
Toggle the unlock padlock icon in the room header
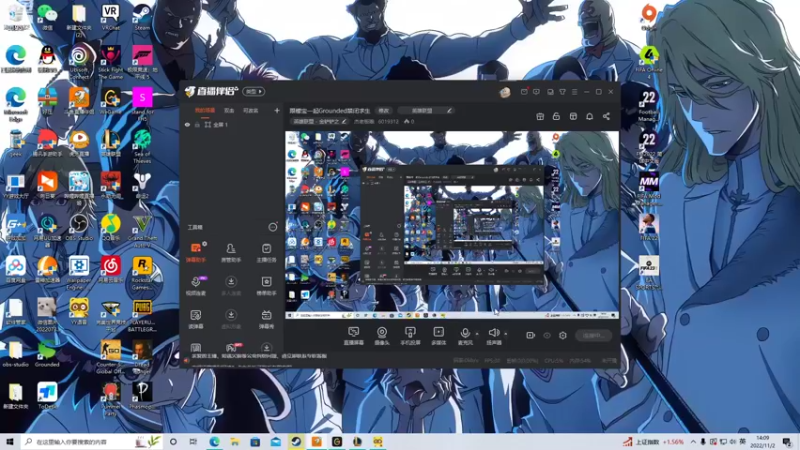[x=556, y=116]
